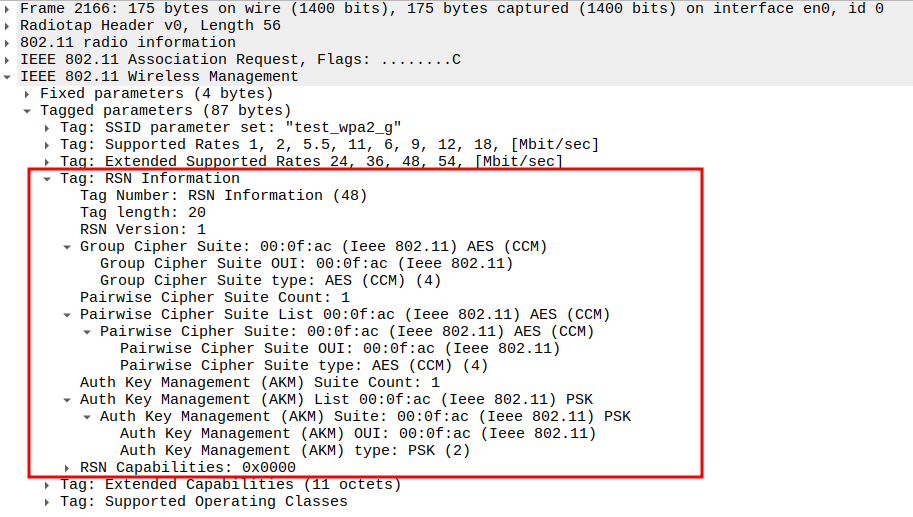
Task: Collapse the Group Cipher Suite node
Action: [x=68, y=246]
